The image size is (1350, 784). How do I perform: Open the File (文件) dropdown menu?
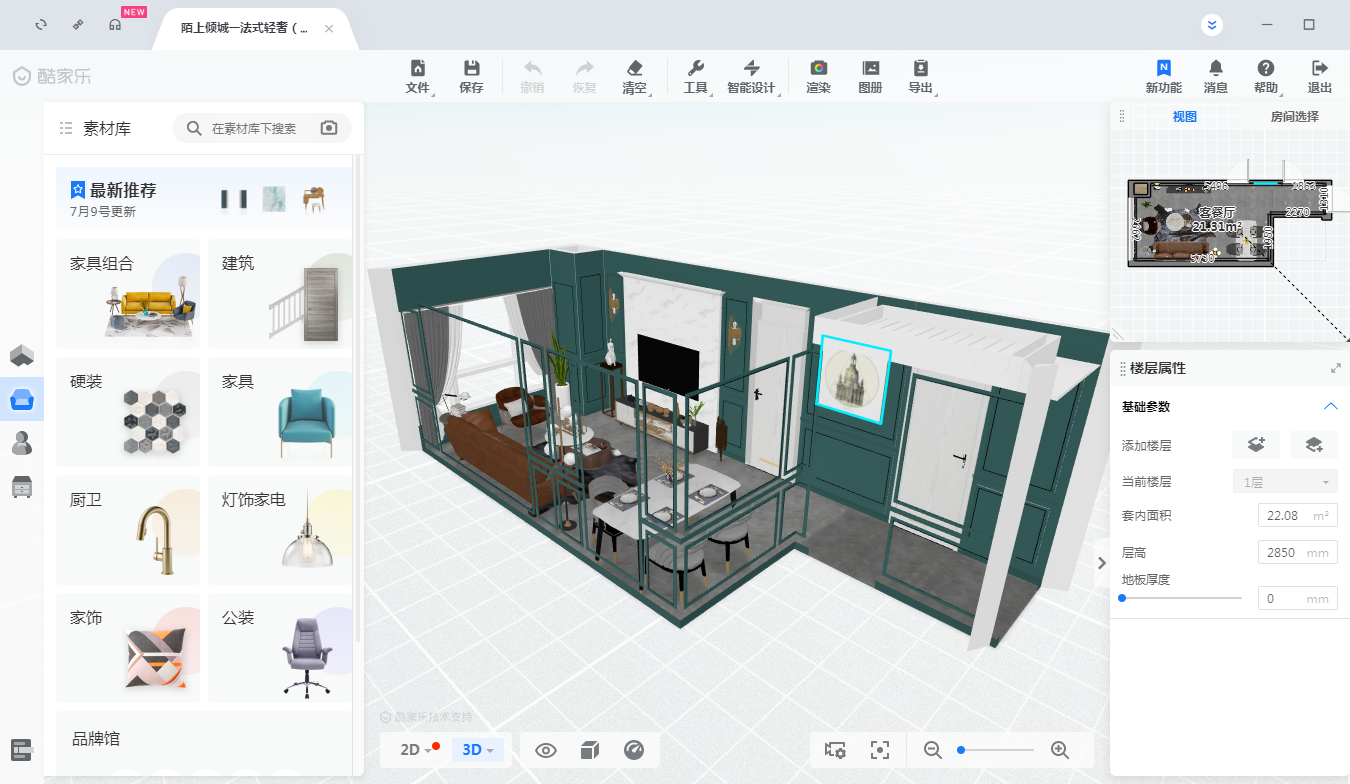click(418, 76)
